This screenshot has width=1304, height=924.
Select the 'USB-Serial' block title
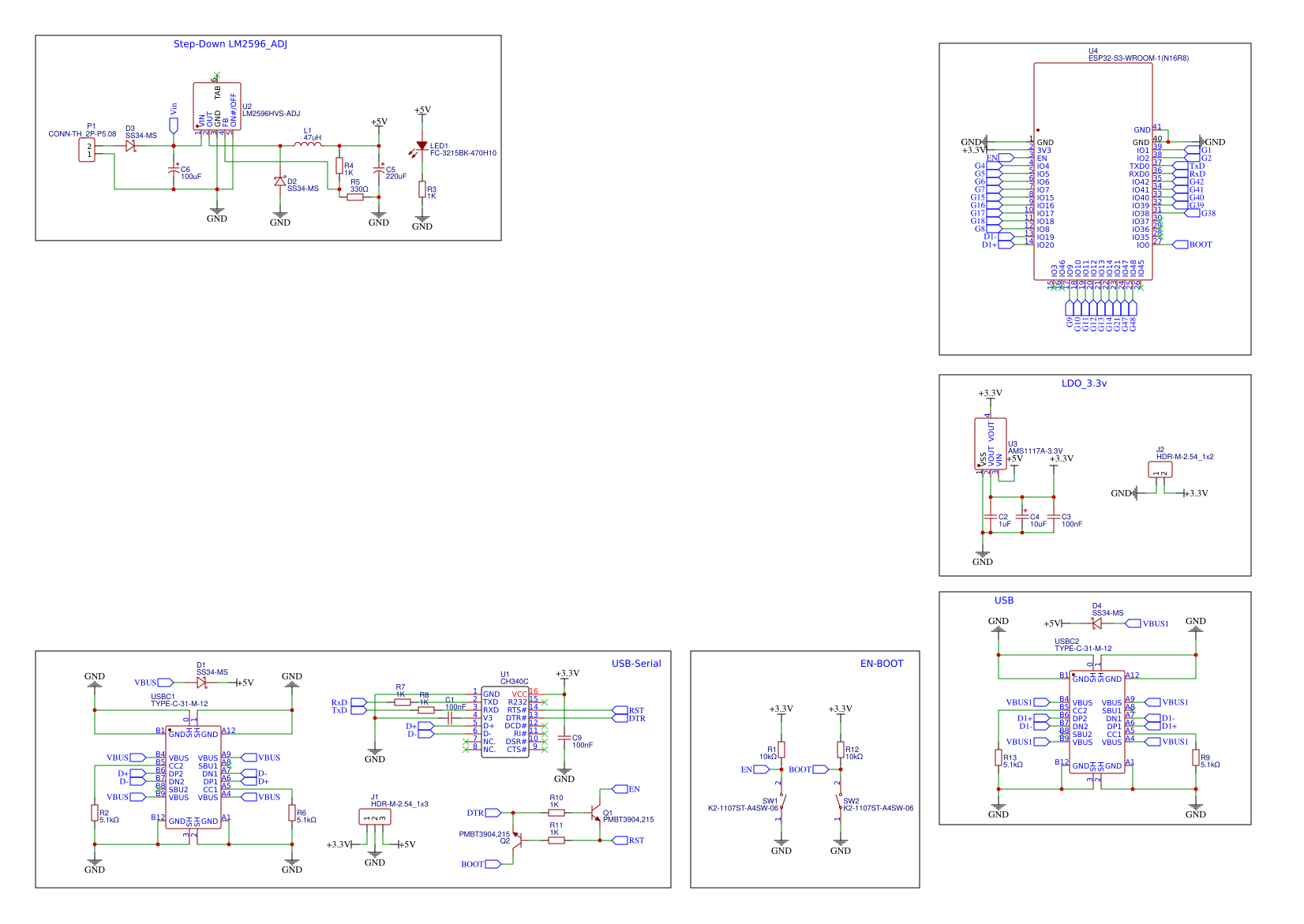[636, 664]
